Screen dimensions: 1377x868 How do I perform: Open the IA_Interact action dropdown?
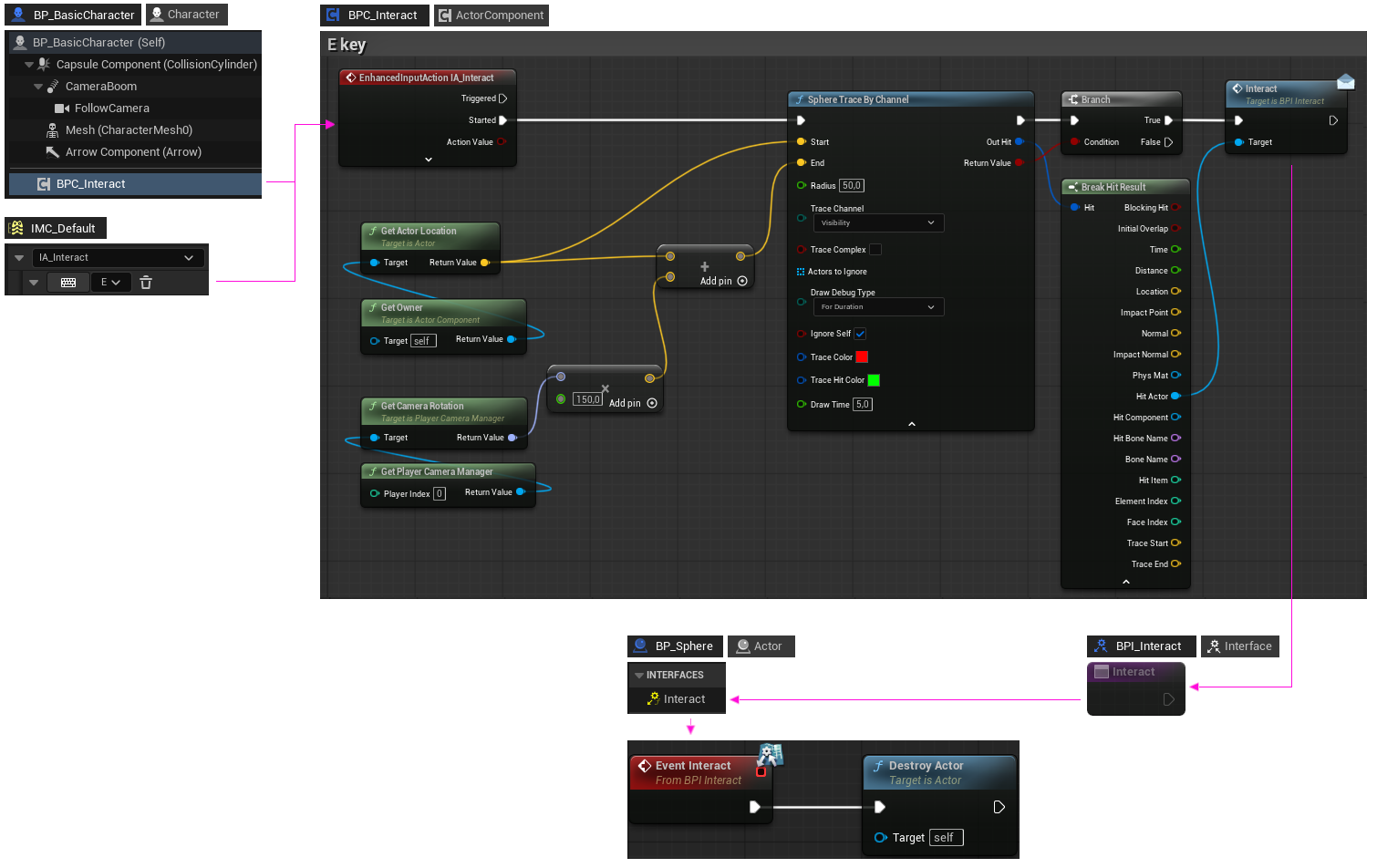pyautogui.click(x=116, y=258)
